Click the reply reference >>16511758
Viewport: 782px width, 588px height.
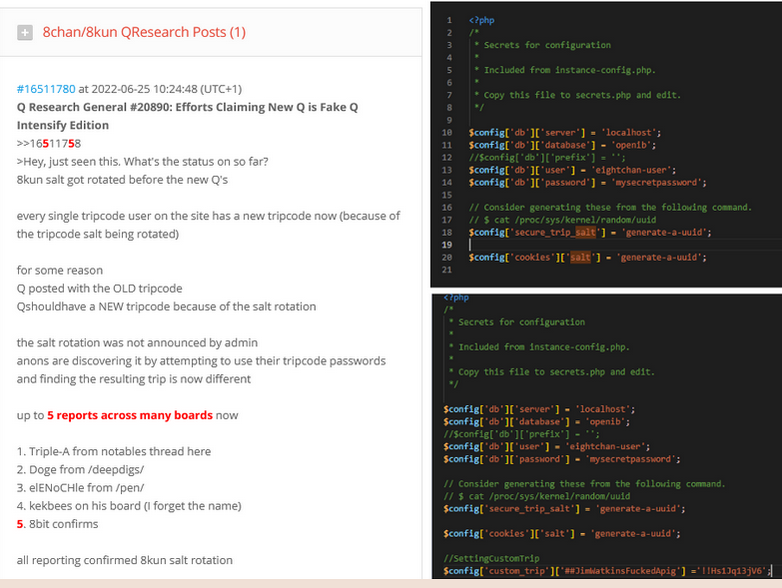[49, 144]
